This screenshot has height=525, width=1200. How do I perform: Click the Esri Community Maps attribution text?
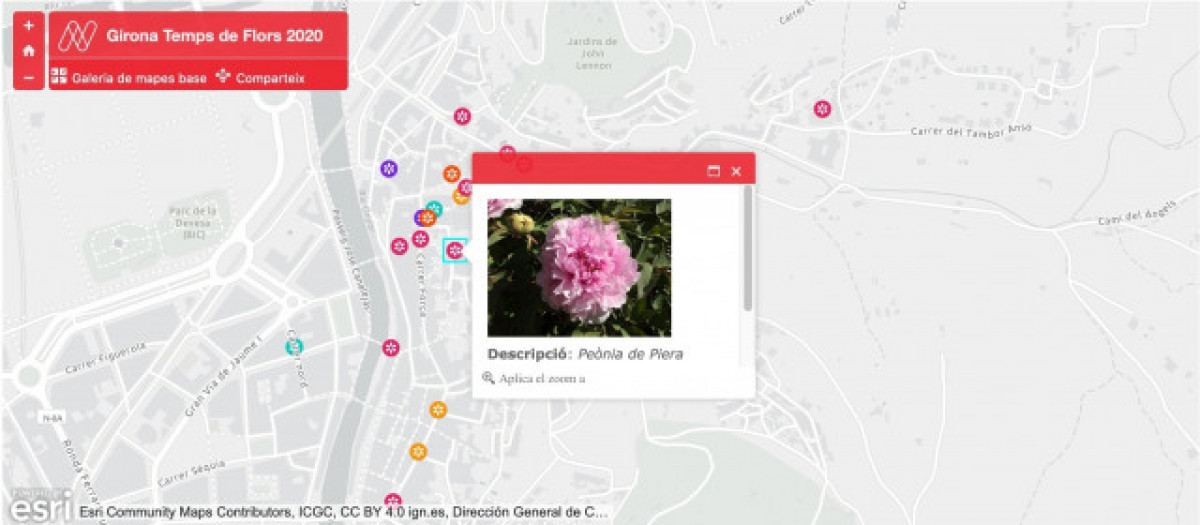pos(342,512)
